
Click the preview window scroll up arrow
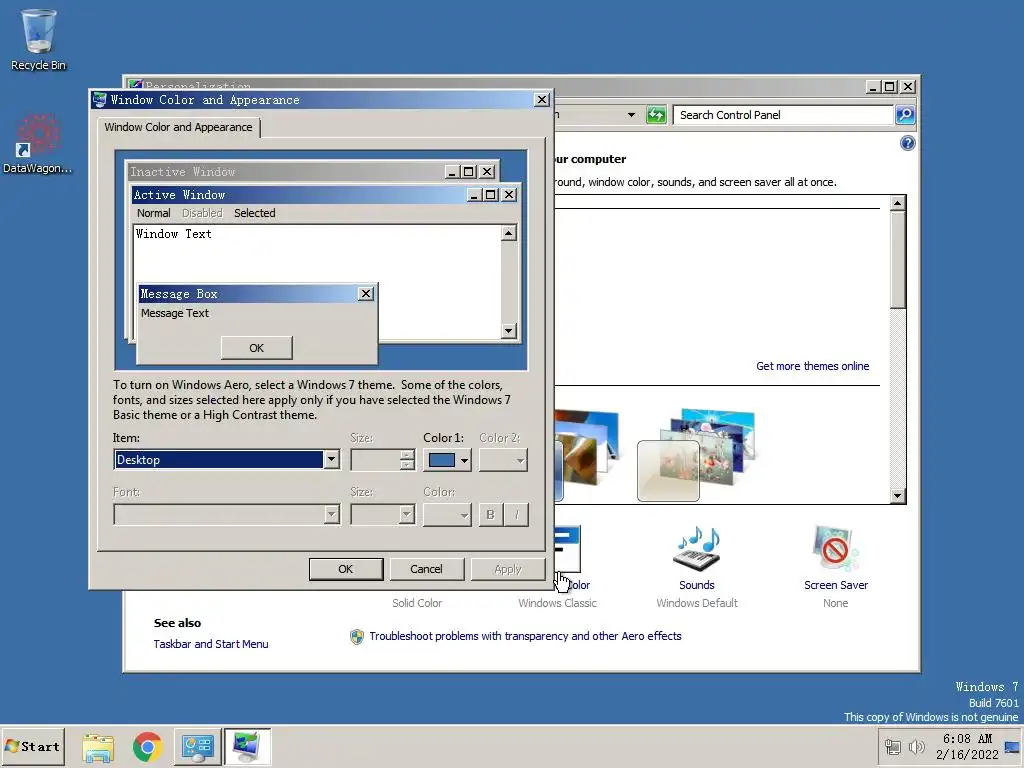(x=509, y=233)
